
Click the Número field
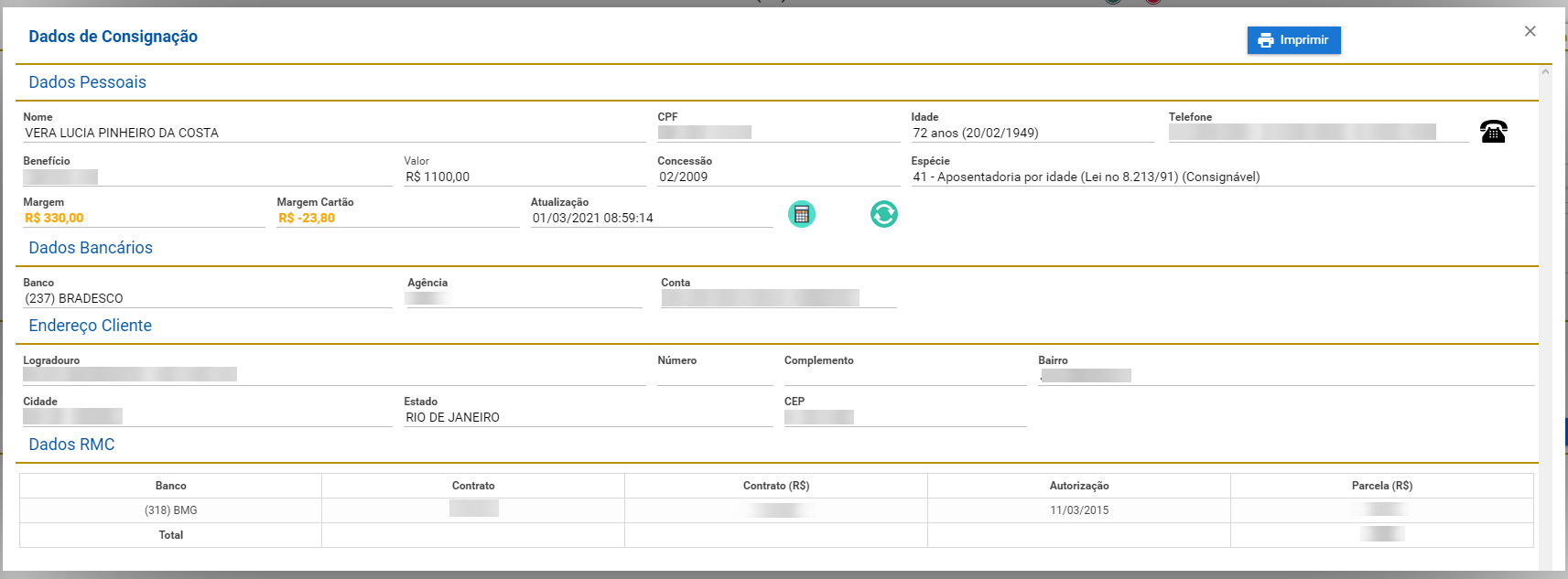coord(715,376)
